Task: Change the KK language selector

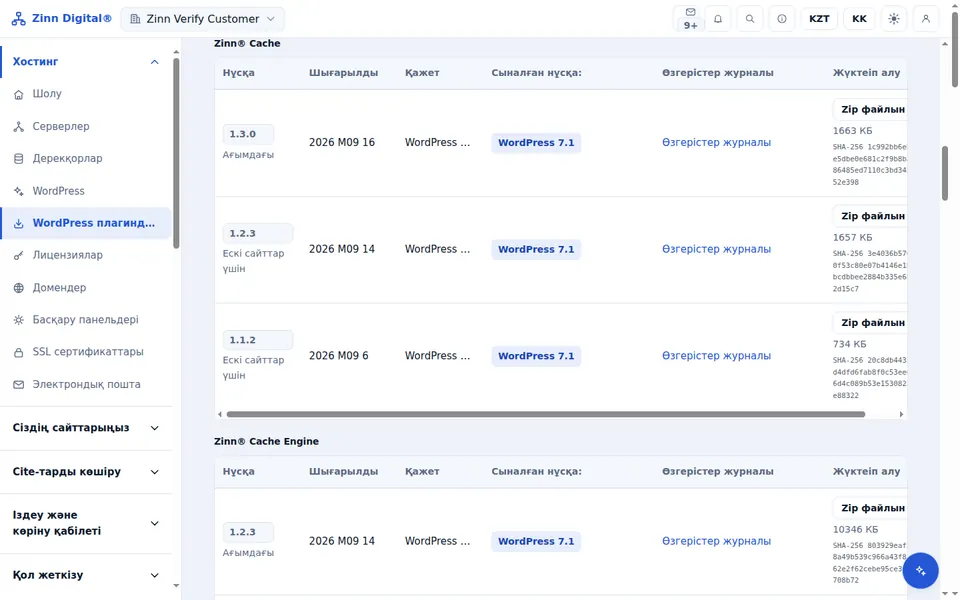Action: (x=859, y=19)
